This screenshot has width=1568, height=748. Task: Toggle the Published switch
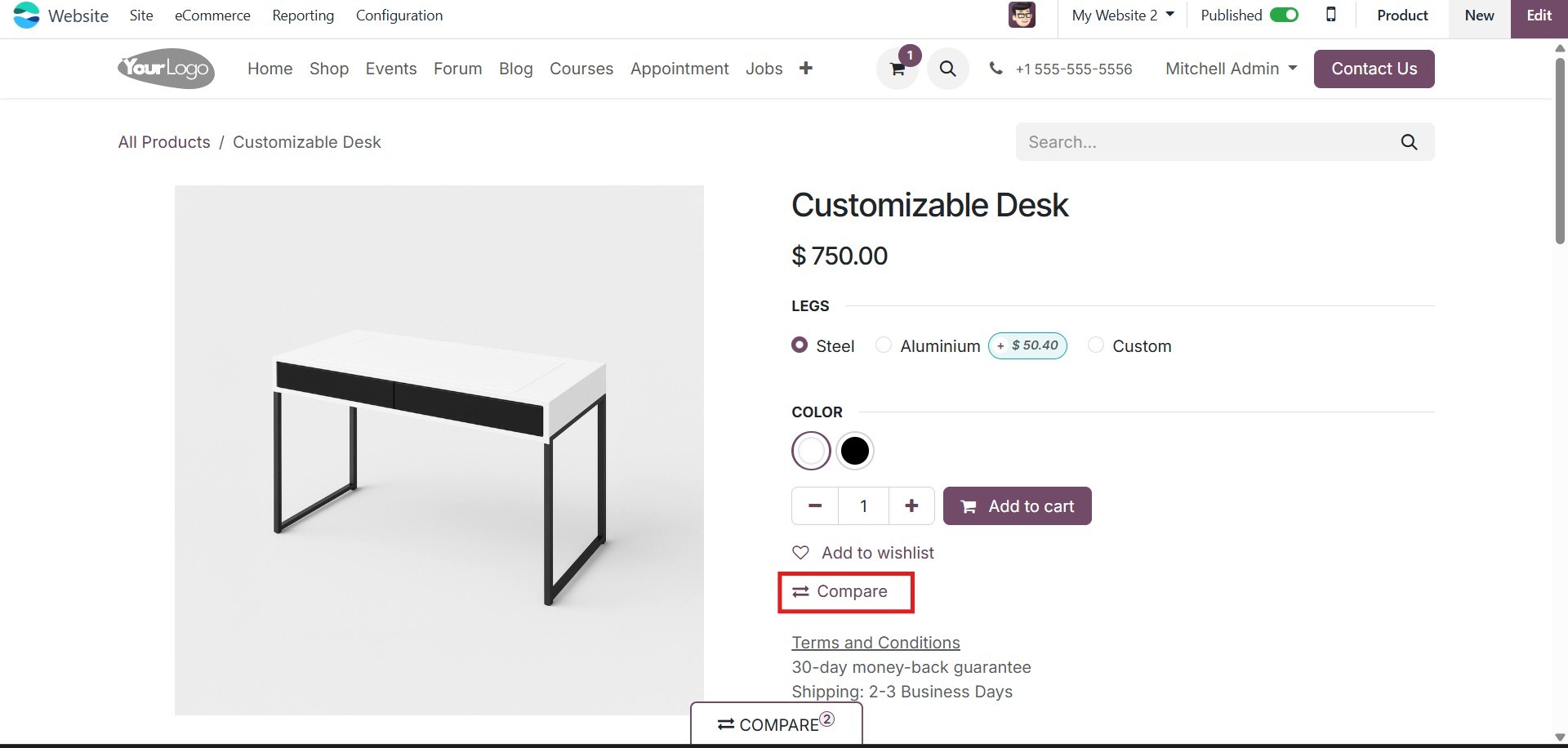pos(1284,16)
